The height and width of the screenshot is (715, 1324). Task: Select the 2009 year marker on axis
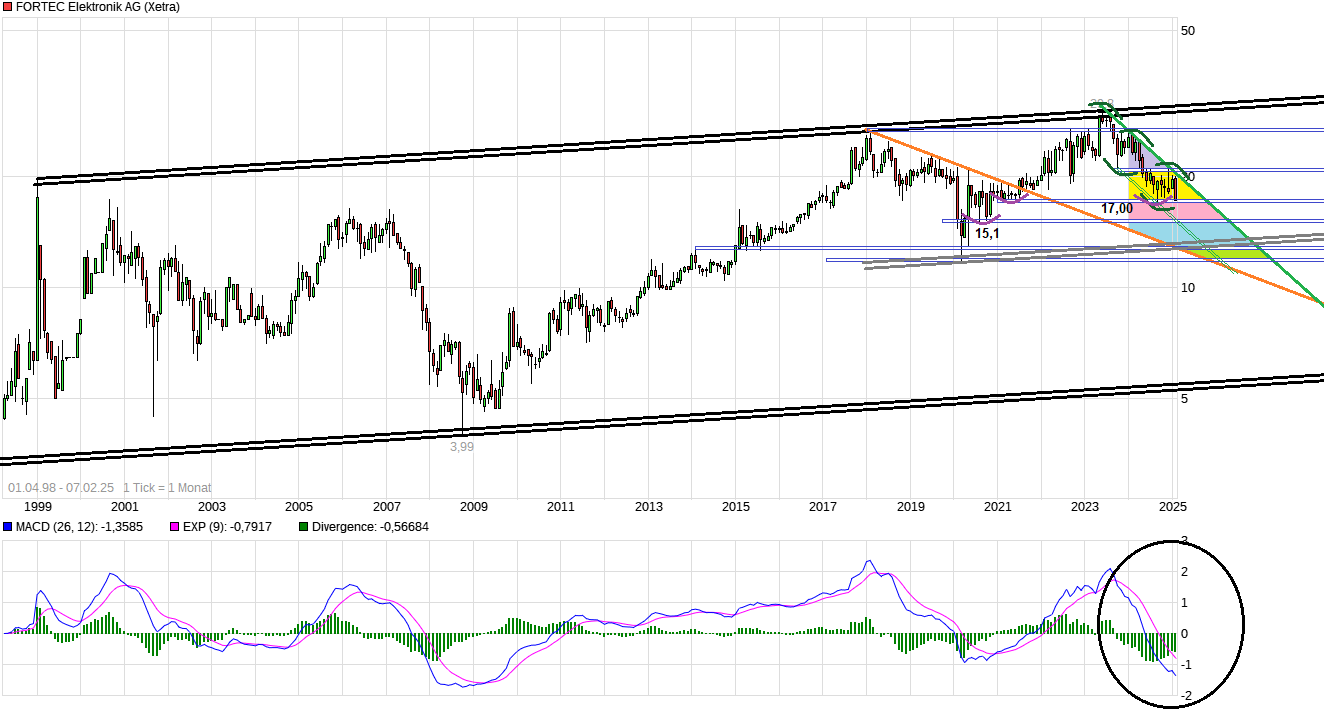pyautogui.click(x=474, y=507)
